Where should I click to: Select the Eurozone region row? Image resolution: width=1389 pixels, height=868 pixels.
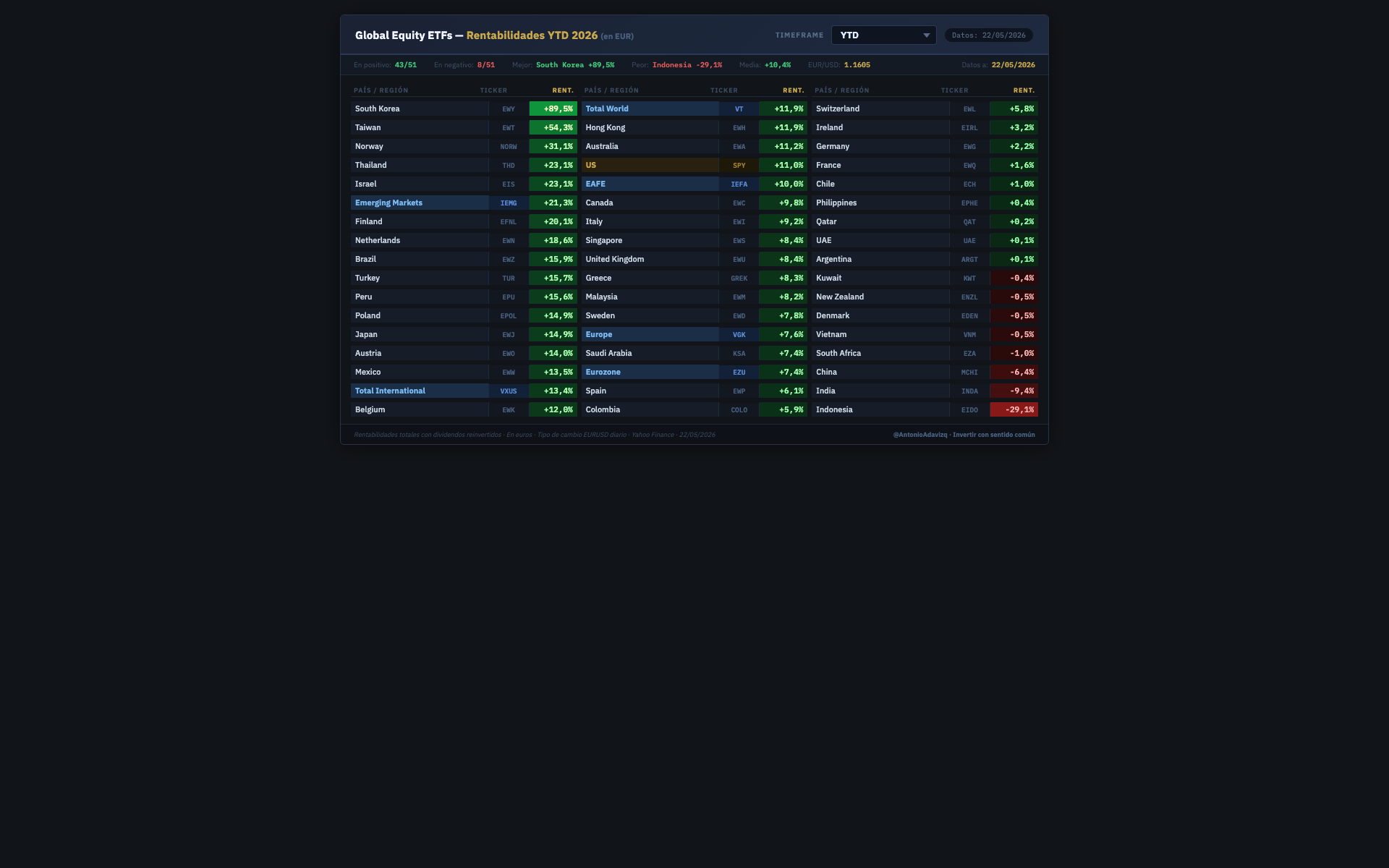(x=650, y=372)
